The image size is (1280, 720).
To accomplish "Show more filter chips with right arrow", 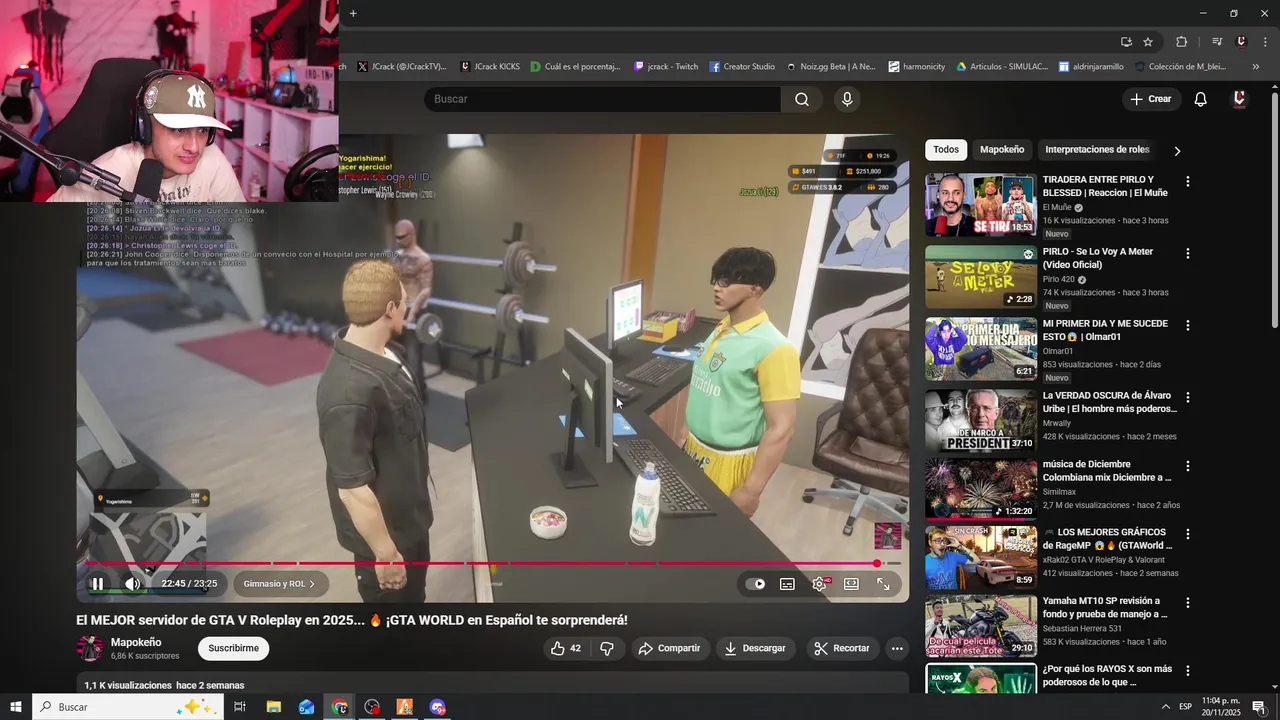I will (x=1177, y=150).
